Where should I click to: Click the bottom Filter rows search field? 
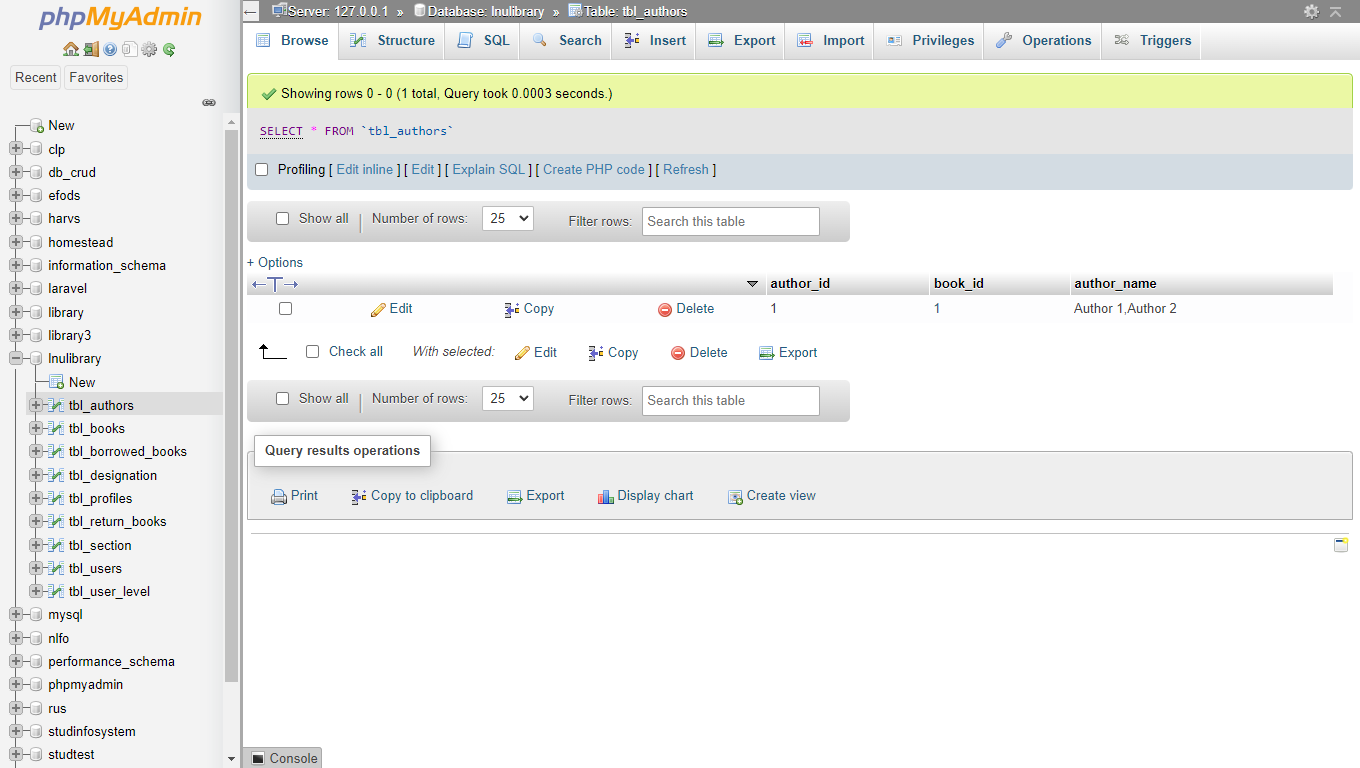tap(731, 401)
